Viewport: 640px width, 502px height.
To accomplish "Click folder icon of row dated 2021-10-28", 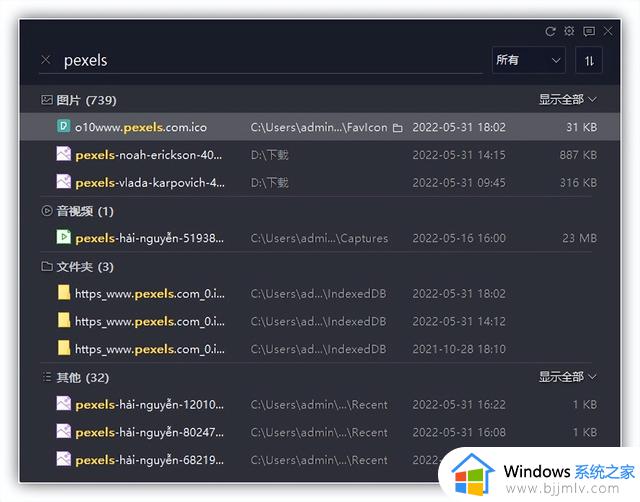I will 64,348.
